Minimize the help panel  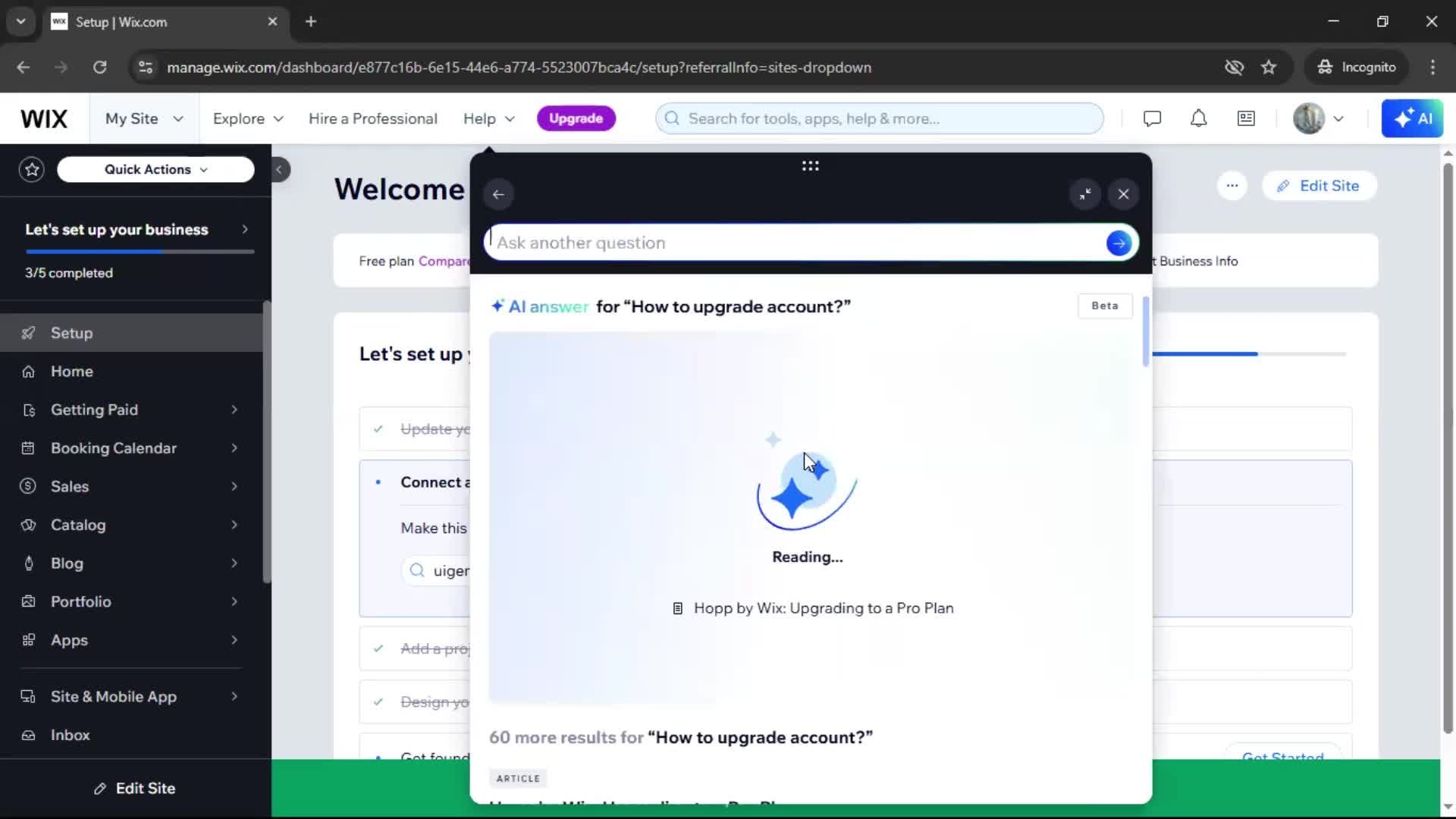point(1085,195)
